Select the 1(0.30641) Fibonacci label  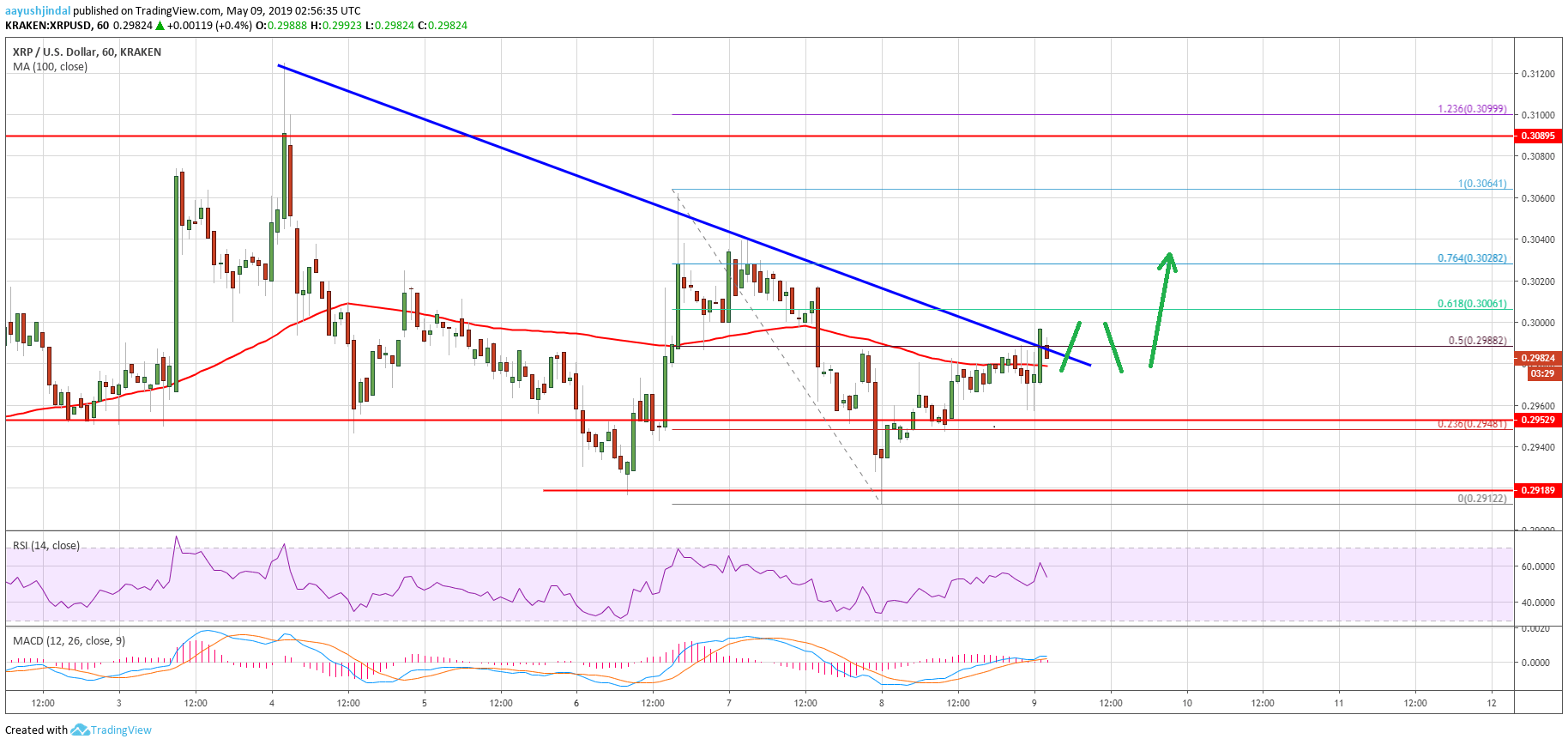[x=1482, y=184]
